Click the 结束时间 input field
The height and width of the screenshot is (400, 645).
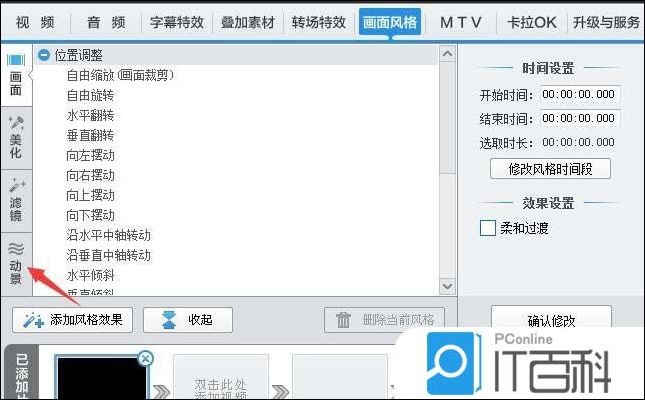point(580,119)
